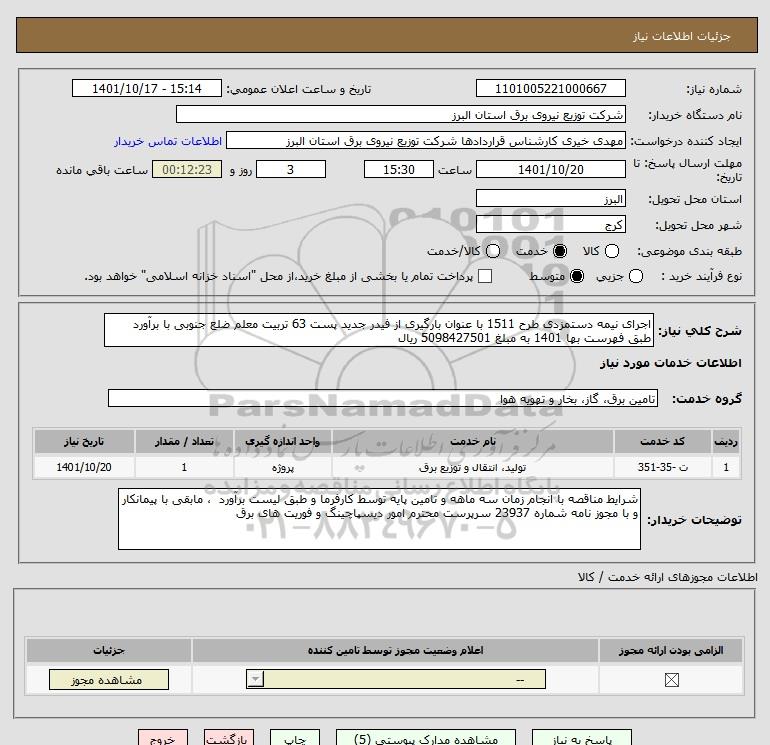This screenshot has height=745, width=770.
Task: Click the بازگشت back button
Action: pos(229,738)
